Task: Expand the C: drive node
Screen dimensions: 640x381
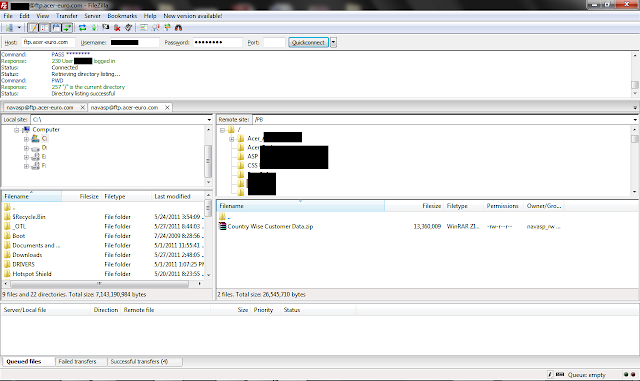Action: click(x=26, y=139)
